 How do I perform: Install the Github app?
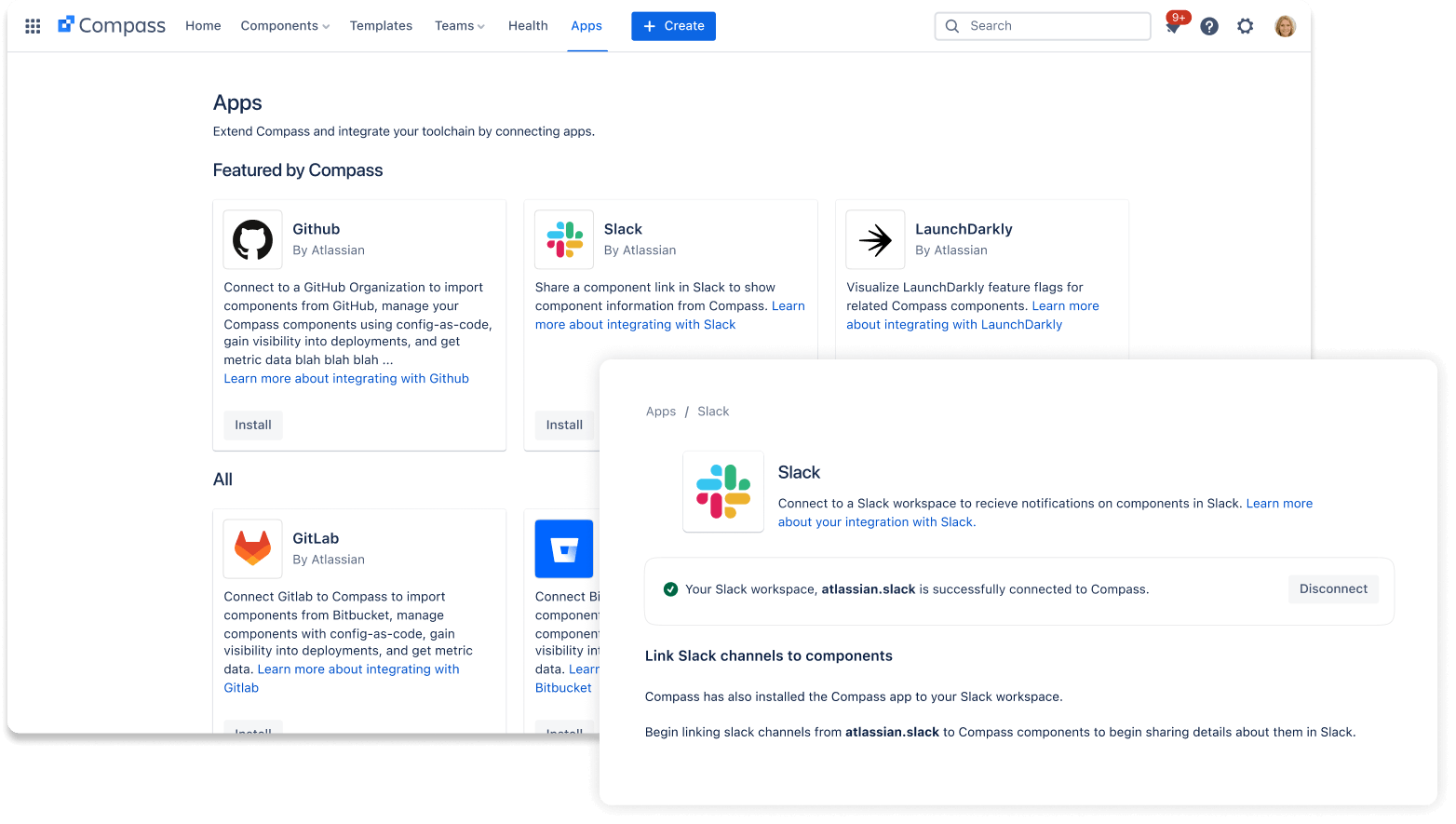[x=253, y=425]
